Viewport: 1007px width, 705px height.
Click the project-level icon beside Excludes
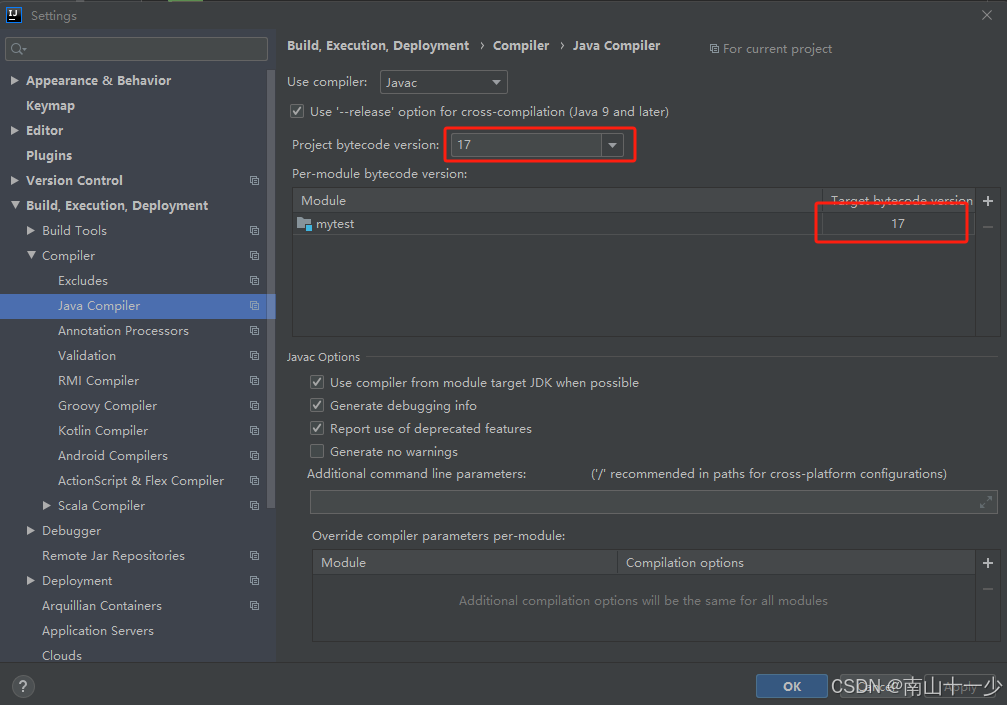tap(254, 281)
